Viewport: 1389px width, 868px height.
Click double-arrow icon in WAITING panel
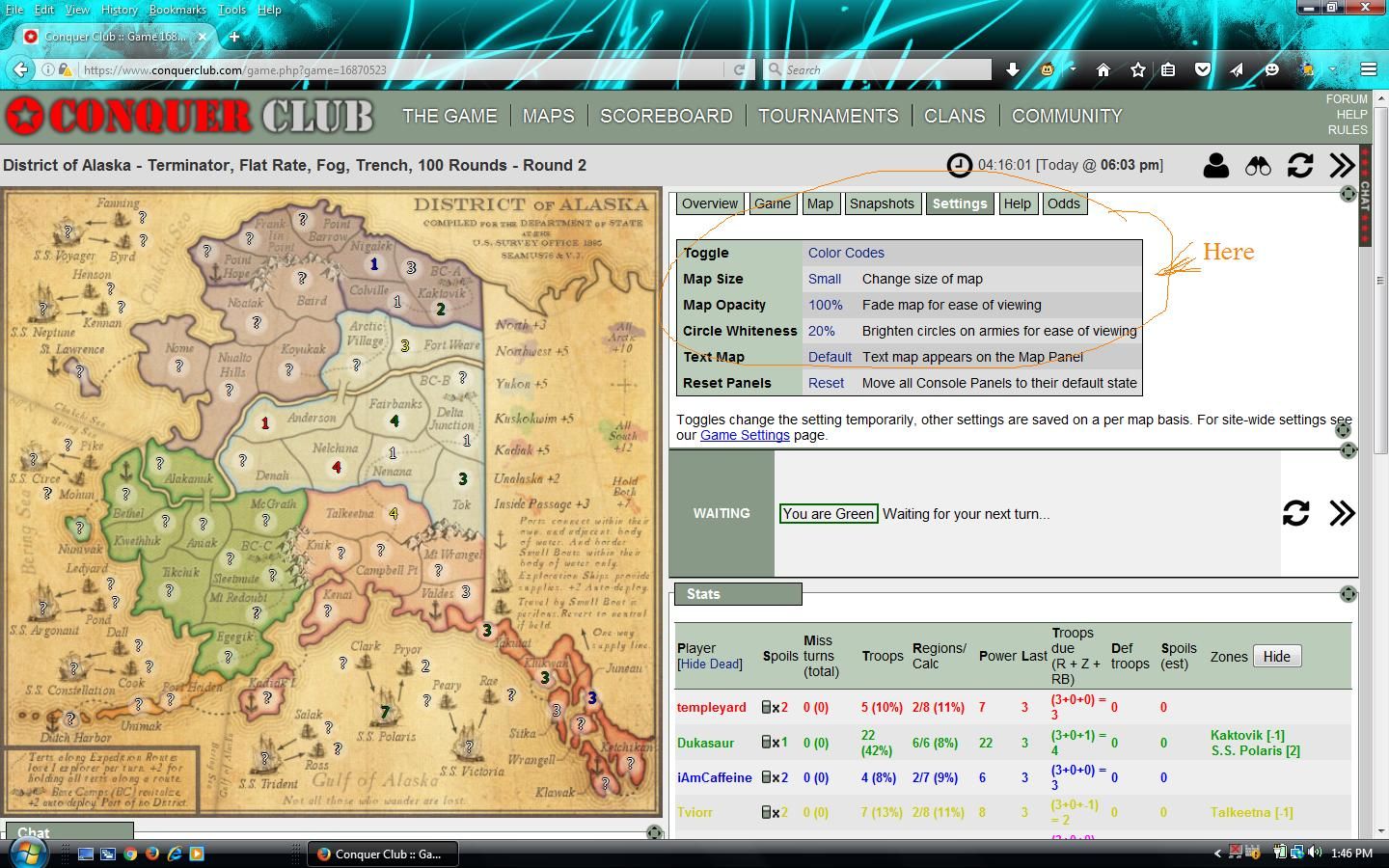pos(1342,513)
